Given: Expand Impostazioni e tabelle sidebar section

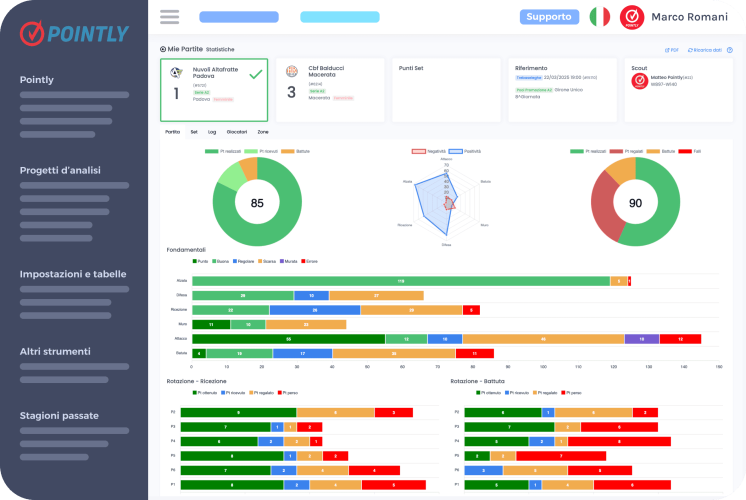Looking at the screenshot, I should (x=73, y=274).
